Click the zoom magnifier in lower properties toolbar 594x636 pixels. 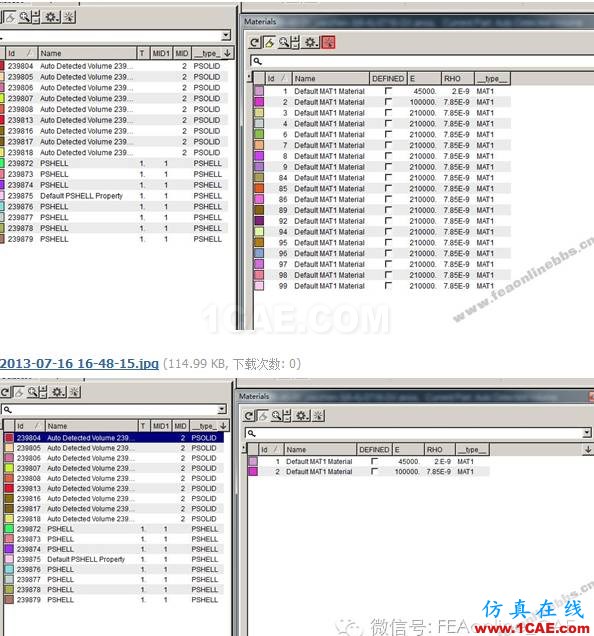(x=32, y=392)
